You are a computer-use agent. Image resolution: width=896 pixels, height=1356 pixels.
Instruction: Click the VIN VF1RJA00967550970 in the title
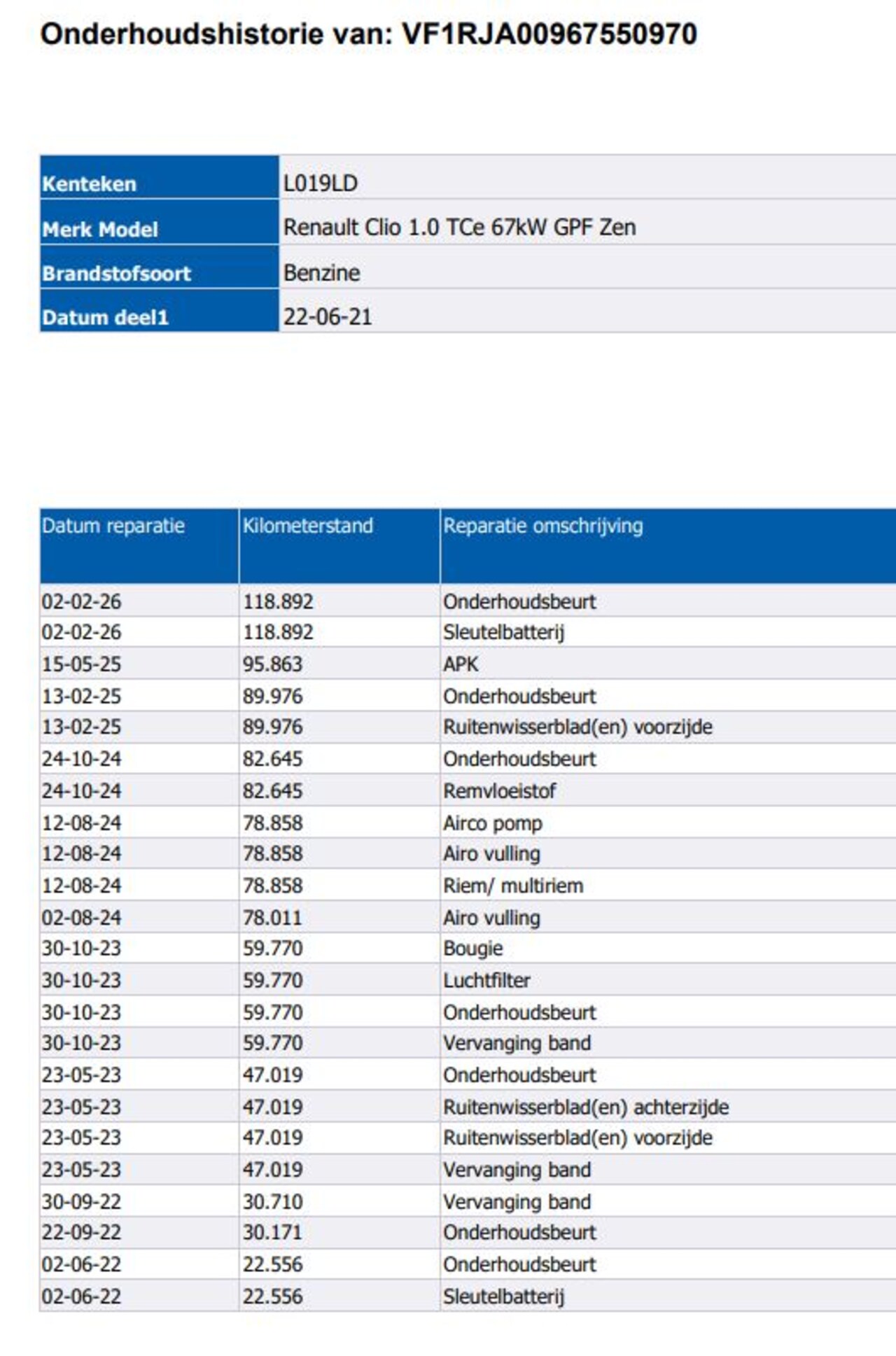[549, 34]
